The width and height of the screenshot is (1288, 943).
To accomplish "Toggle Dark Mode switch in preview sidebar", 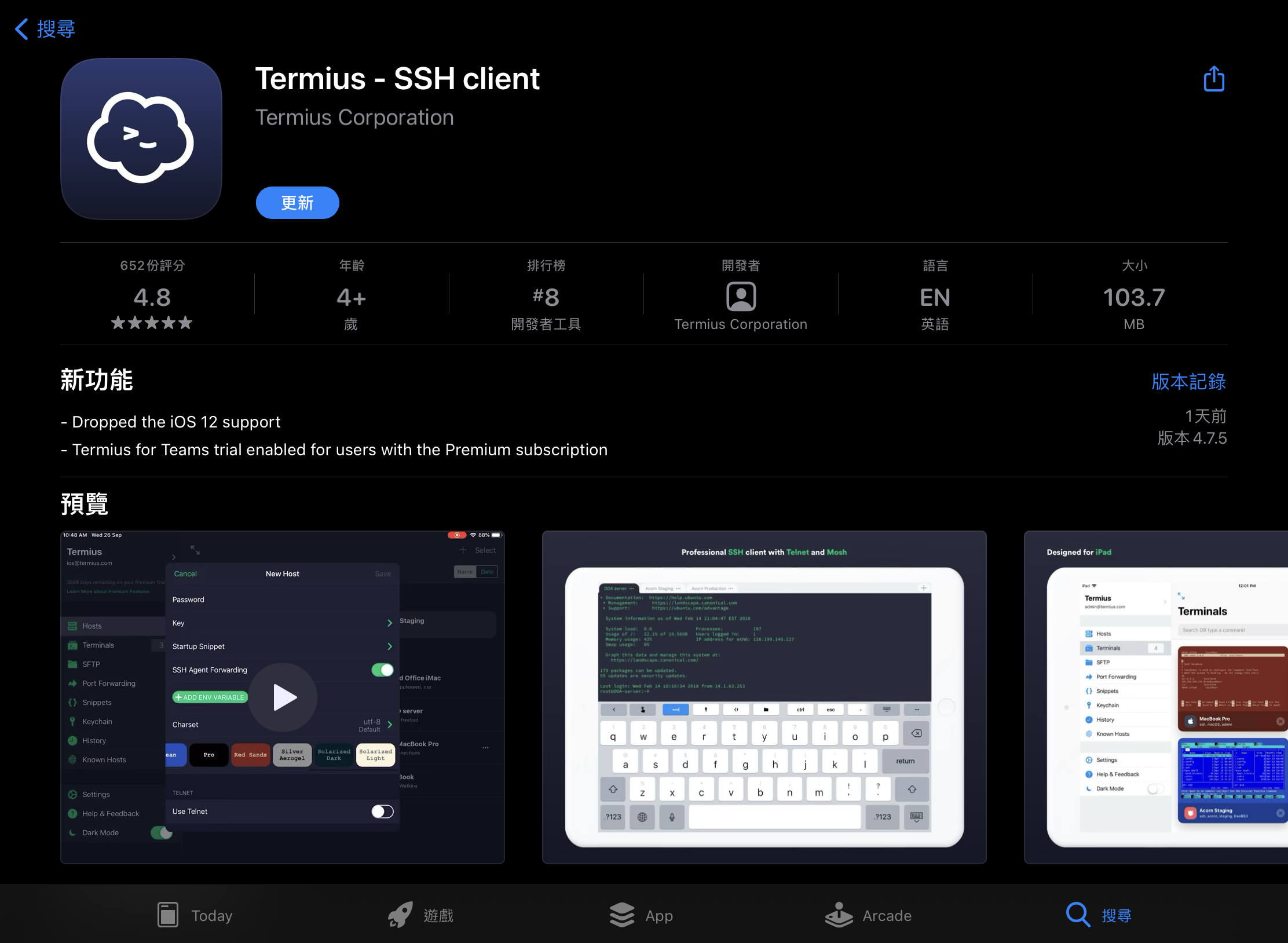I will coord(162,833).
